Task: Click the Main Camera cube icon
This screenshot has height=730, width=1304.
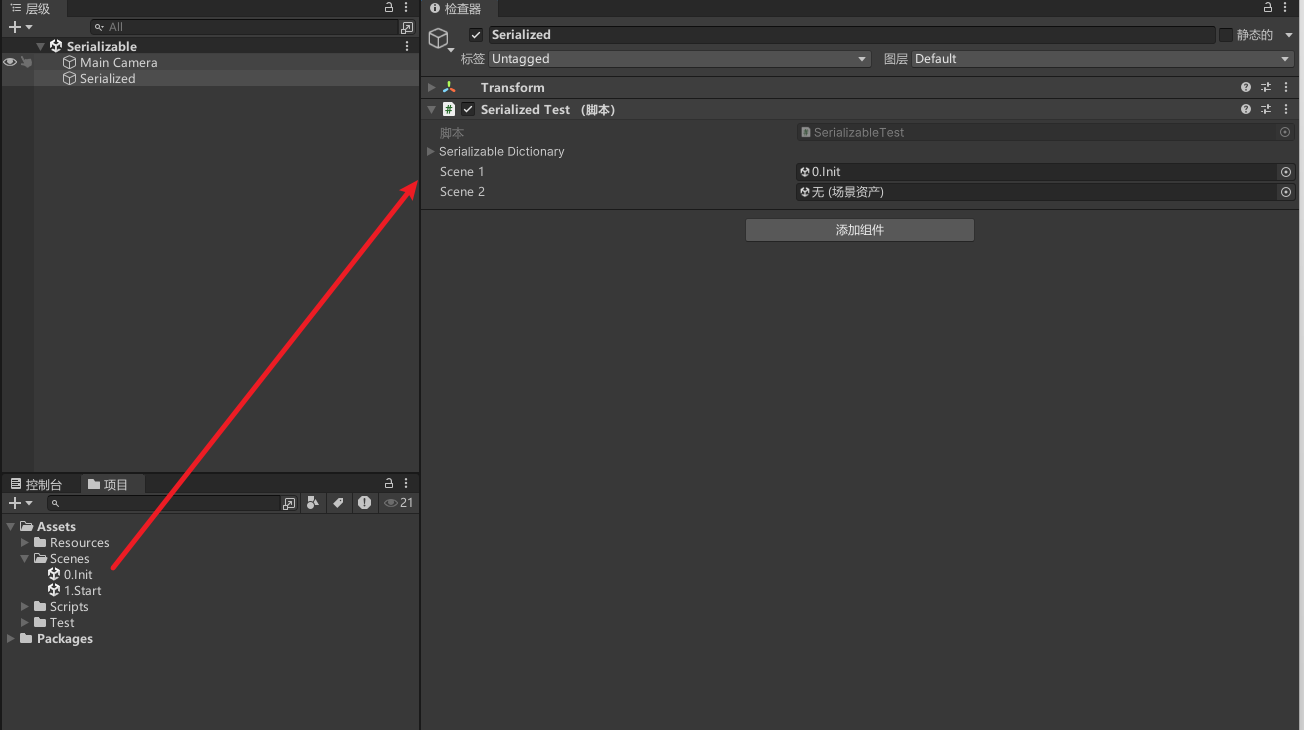Action: (x=69, y=62)
